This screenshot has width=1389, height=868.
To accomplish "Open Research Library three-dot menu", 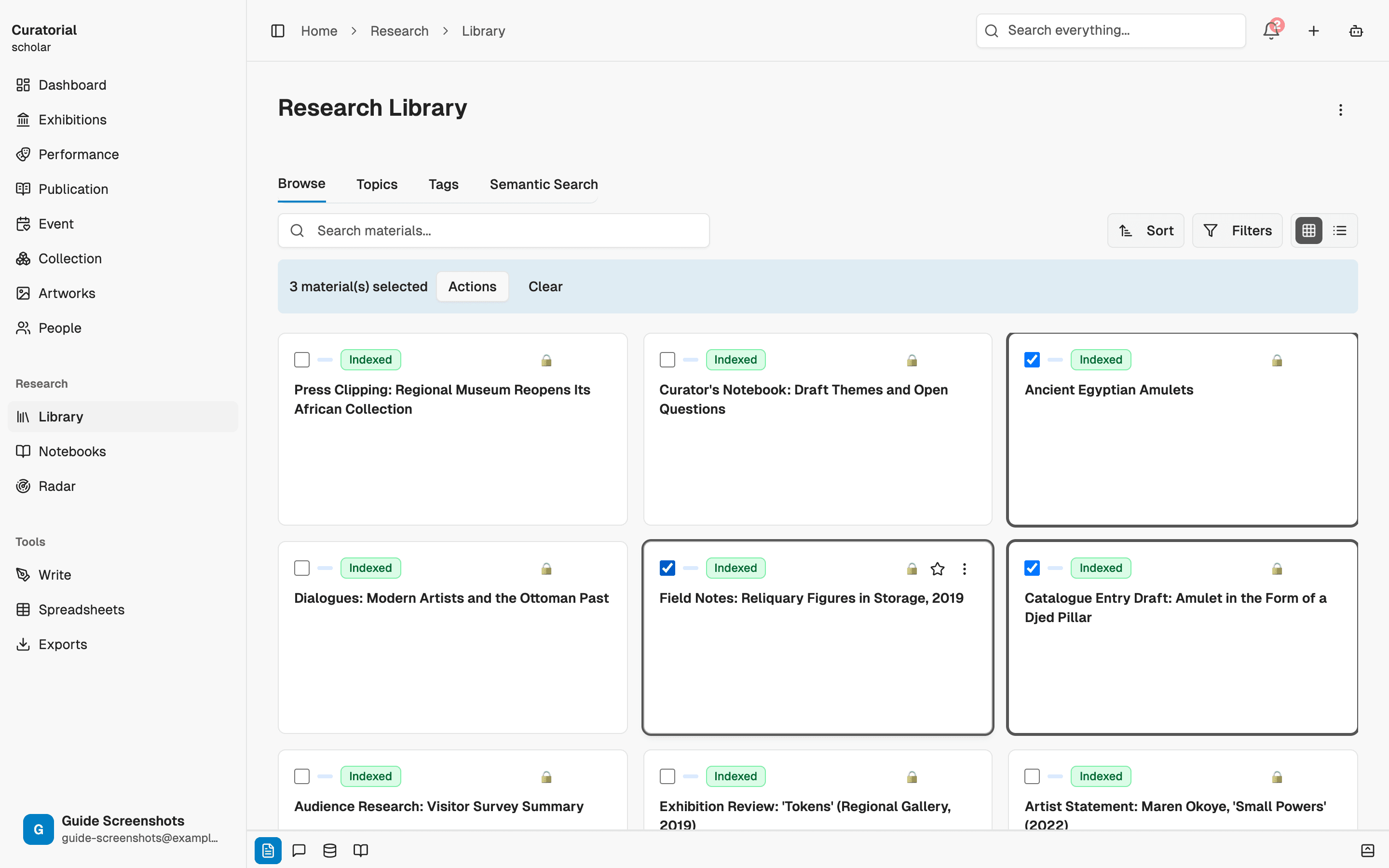I will click(x=1341, y=109).
